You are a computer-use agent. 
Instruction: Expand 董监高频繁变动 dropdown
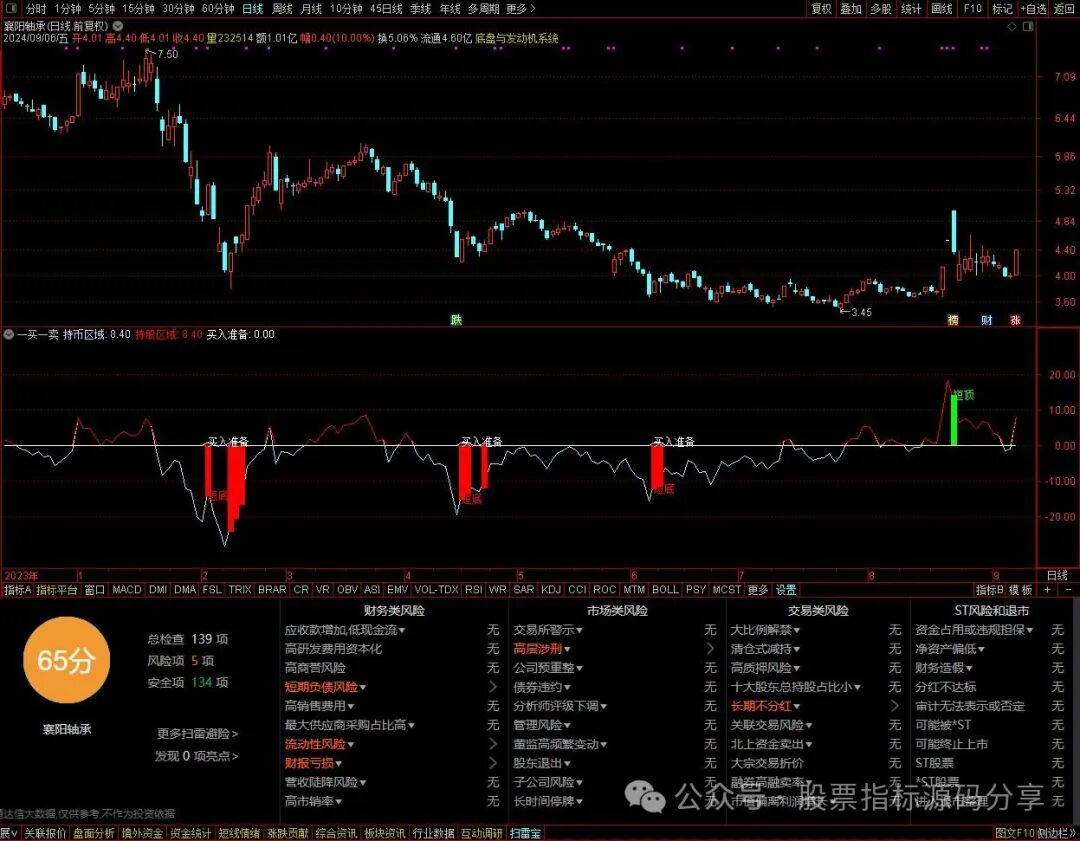click(560, 744)
